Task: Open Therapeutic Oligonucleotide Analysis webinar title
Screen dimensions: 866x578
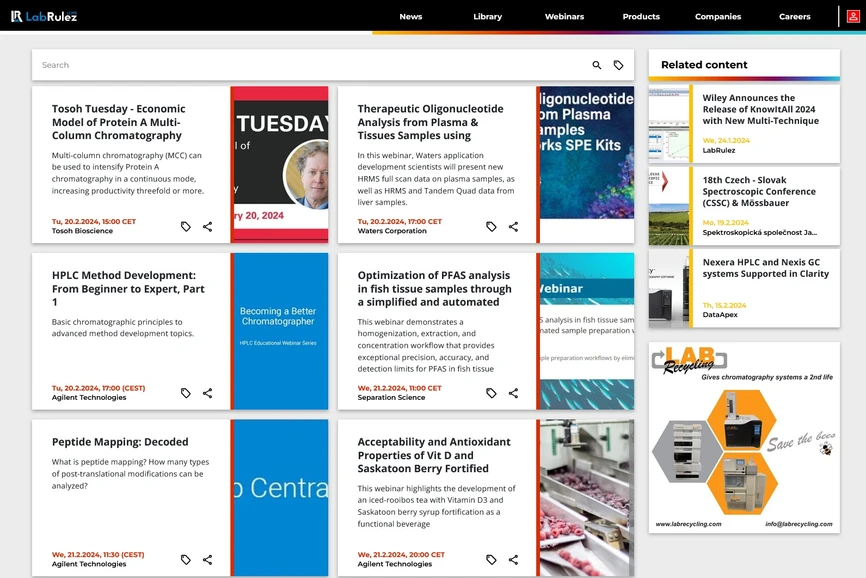Action: [430, 122]
